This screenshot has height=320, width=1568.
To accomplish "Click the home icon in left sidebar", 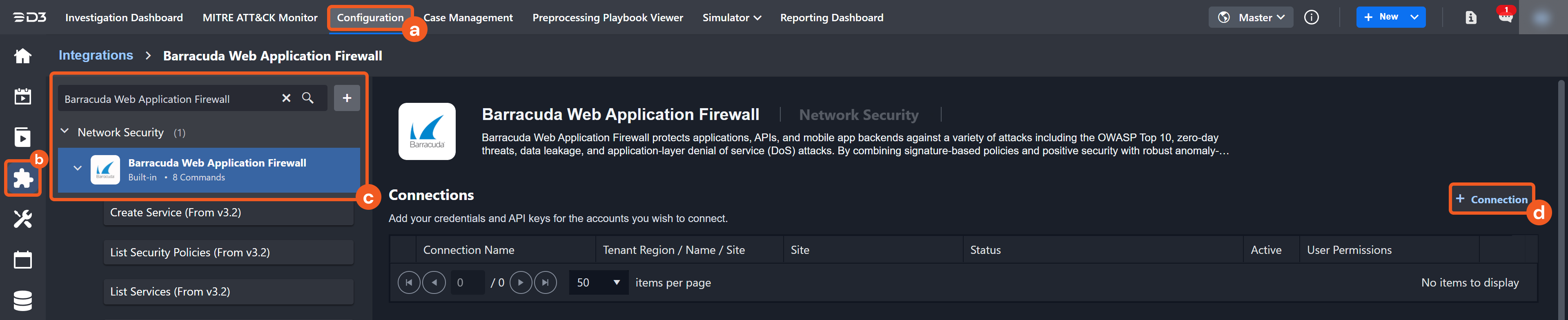I will point(22,56).
